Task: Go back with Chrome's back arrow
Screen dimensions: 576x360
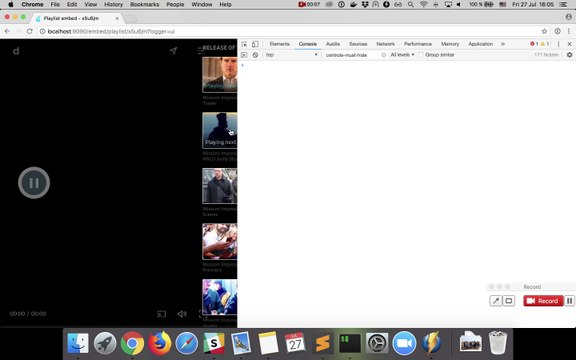Action: click(7, 31)
